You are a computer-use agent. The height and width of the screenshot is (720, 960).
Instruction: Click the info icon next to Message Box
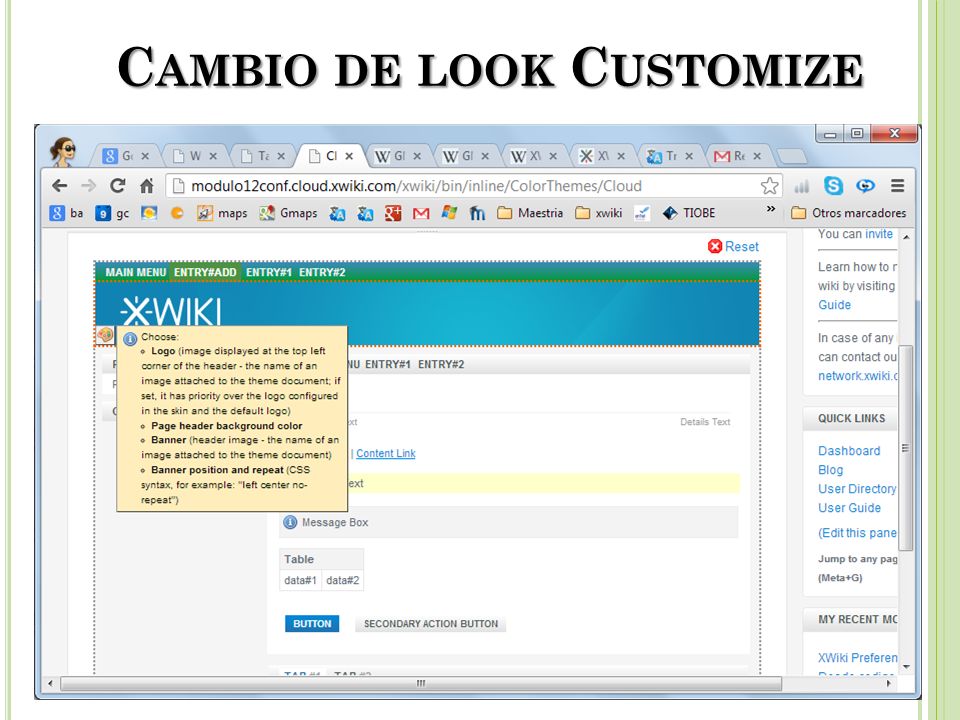290,522
